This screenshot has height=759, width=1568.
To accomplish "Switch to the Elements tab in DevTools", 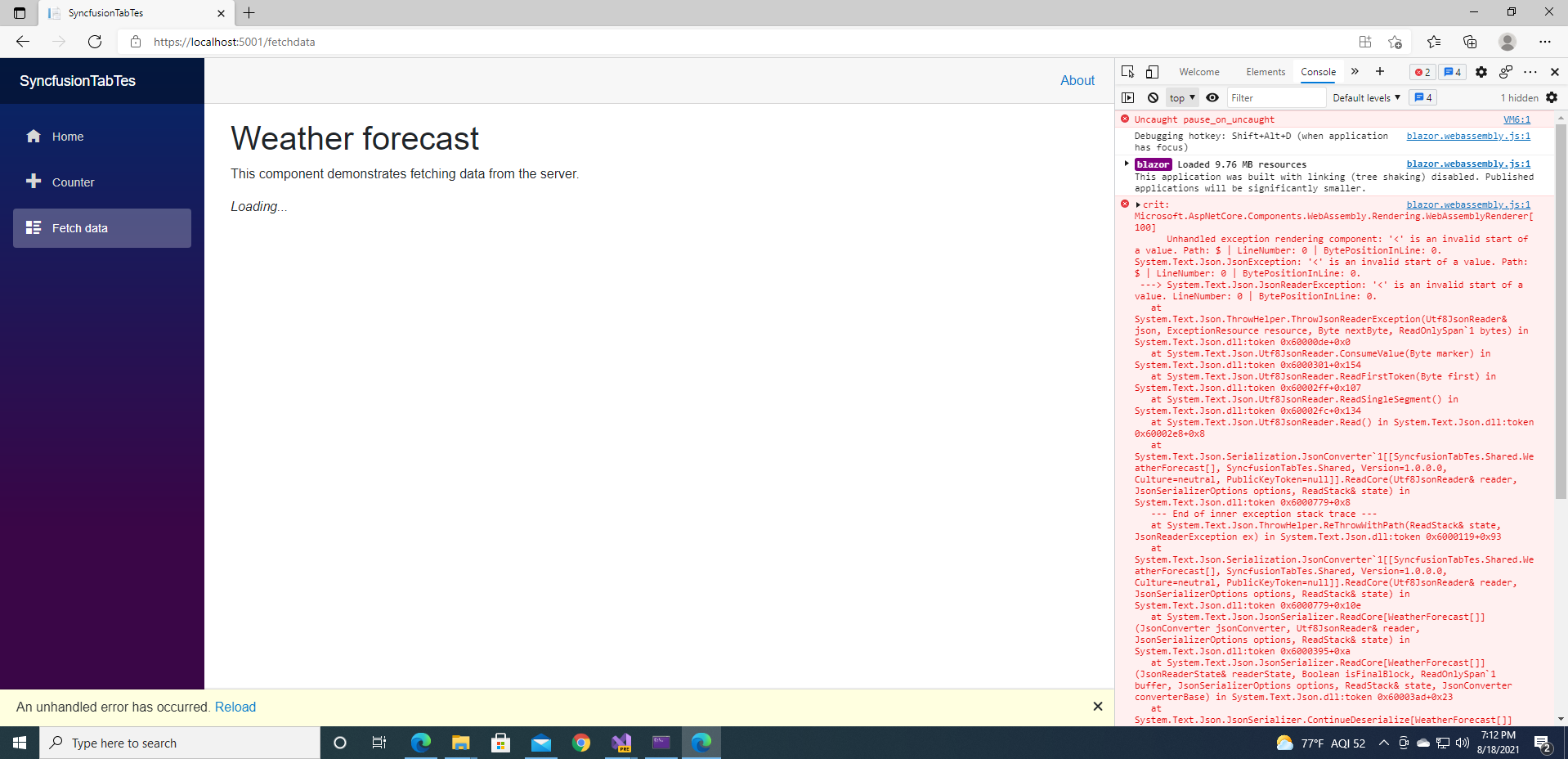I will 1265,72.
